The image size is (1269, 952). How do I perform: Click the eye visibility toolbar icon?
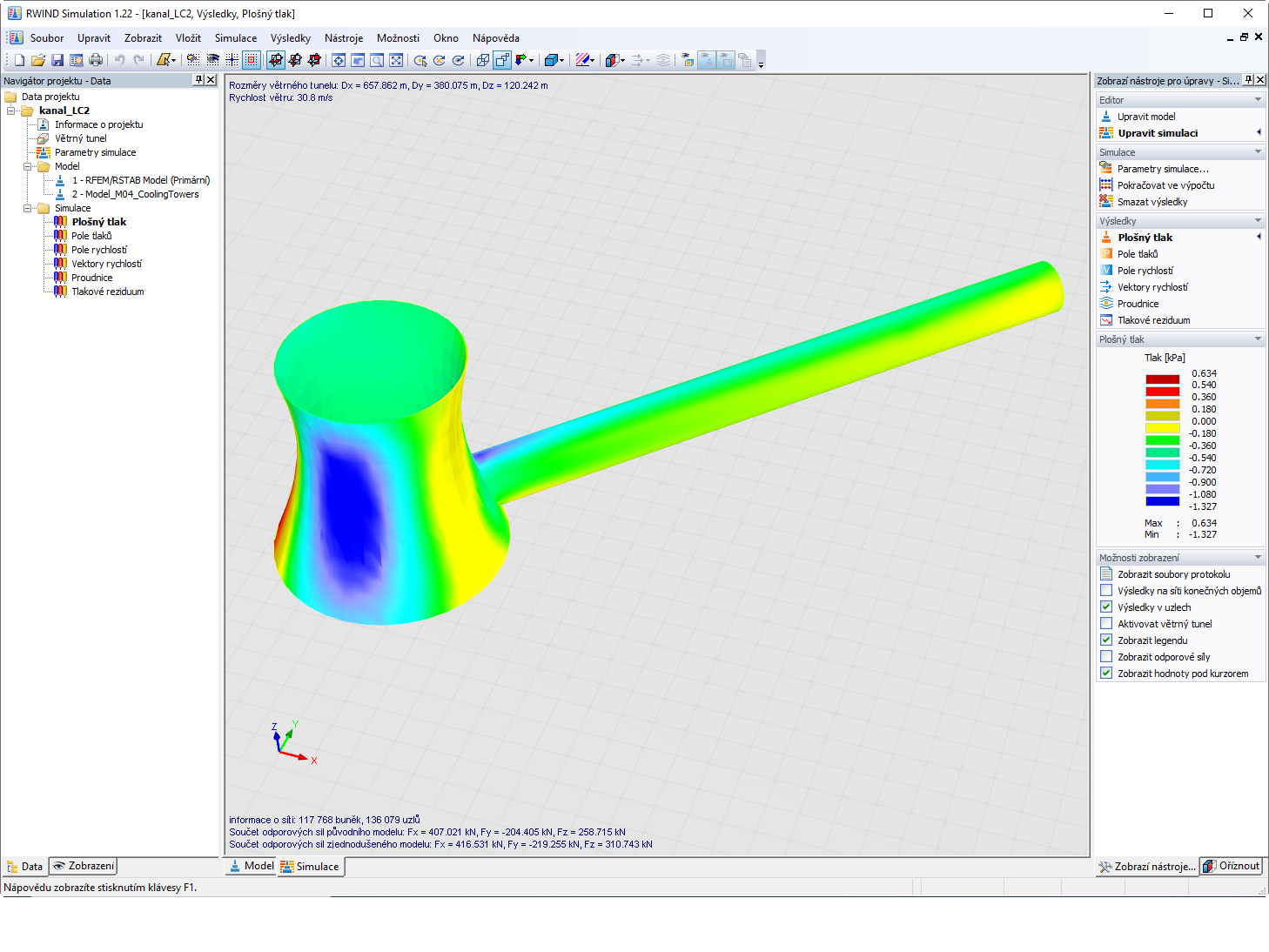tap(212, 60)
